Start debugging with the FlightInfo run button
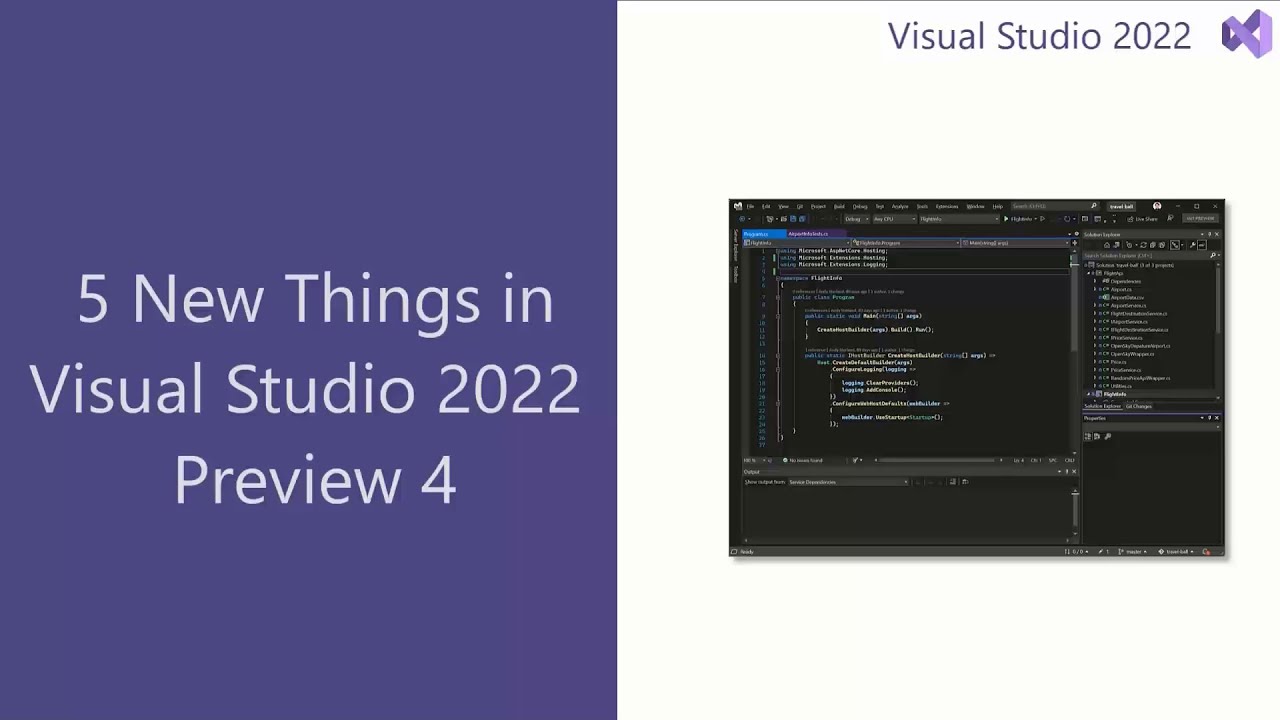This screenshot has height=720, width=1280. tap(1018, 219)
